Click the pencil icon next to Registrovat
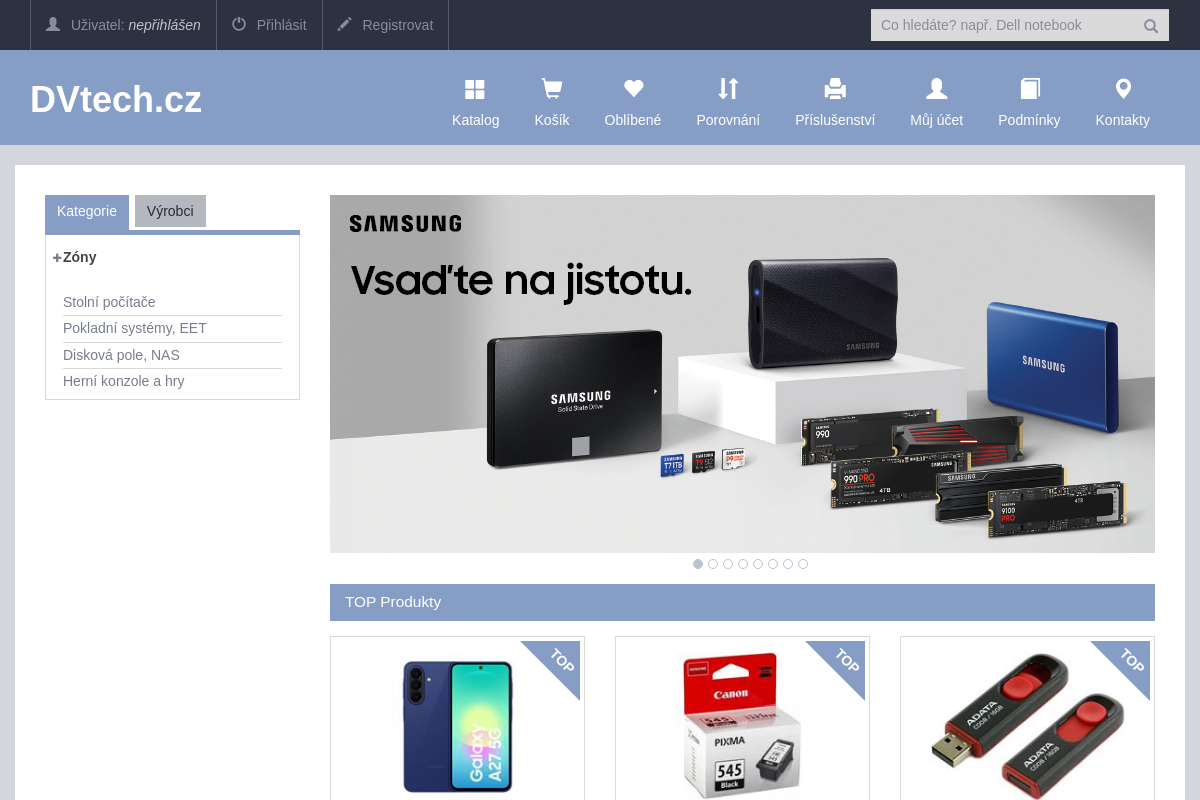 pyautogui.click(x=345, y=24)
